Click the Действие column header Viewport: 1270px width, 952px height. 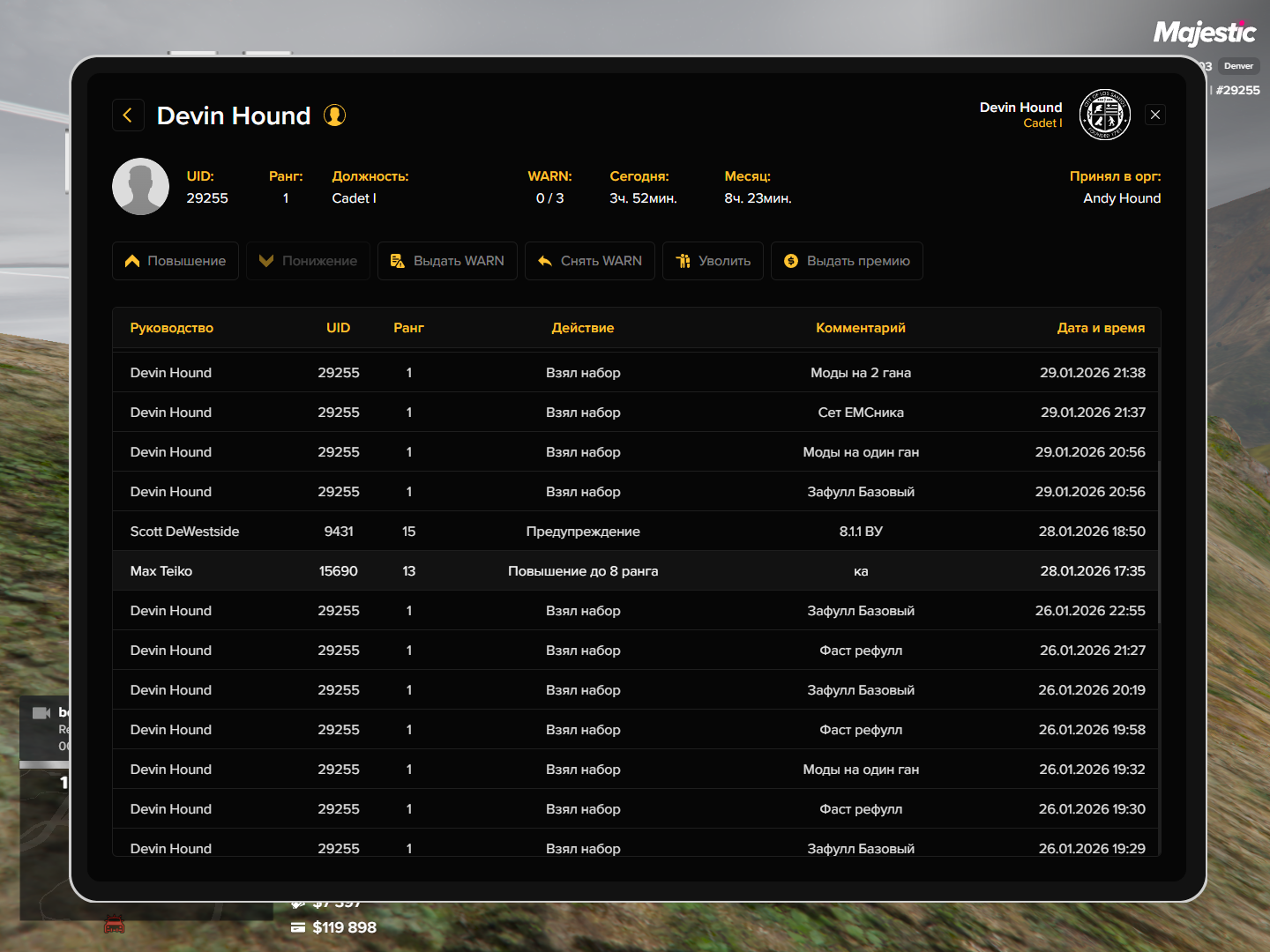tap(582, 328)
